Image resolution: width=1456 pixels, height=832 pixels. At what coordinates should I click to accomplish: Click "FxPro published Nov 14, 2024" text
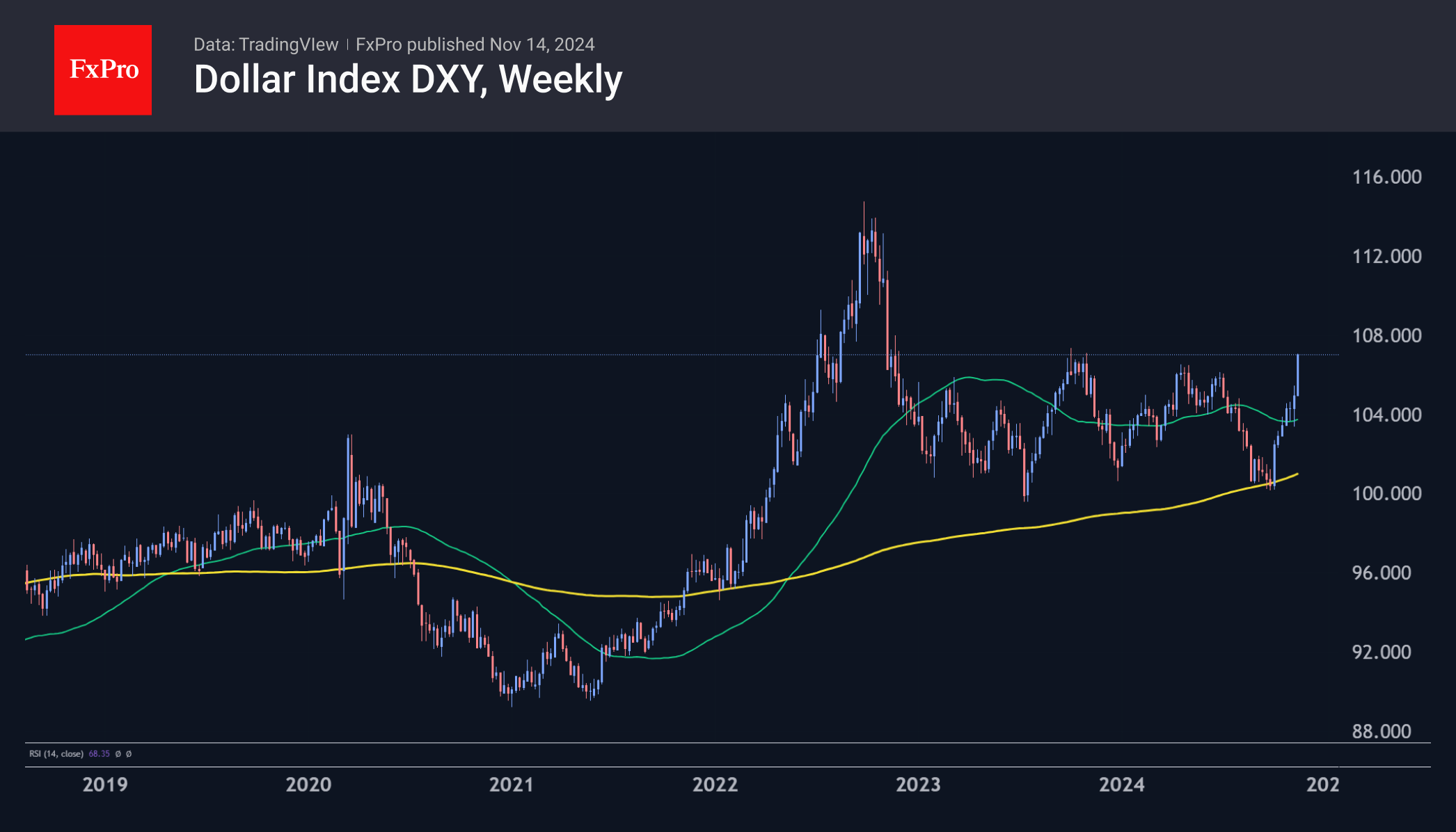475,45
